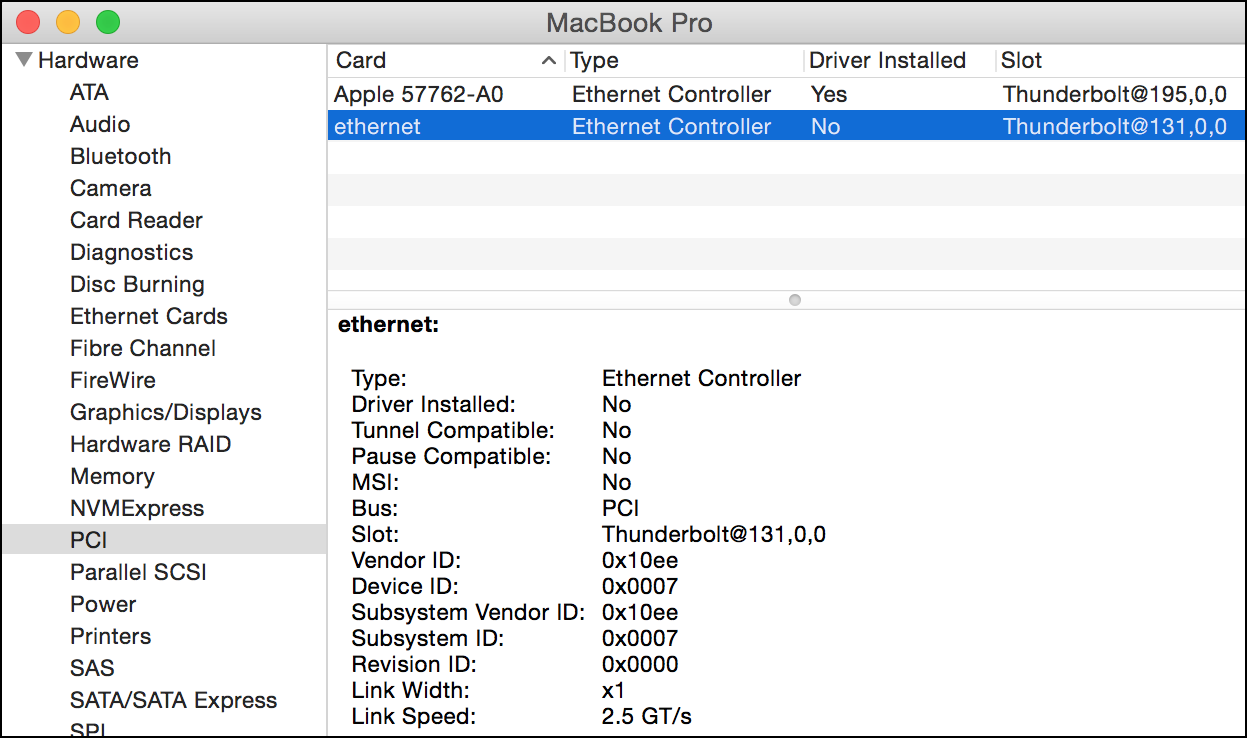
Task: Click Vendor ID value 0x10ee
Action: click(x=640, y=560)
